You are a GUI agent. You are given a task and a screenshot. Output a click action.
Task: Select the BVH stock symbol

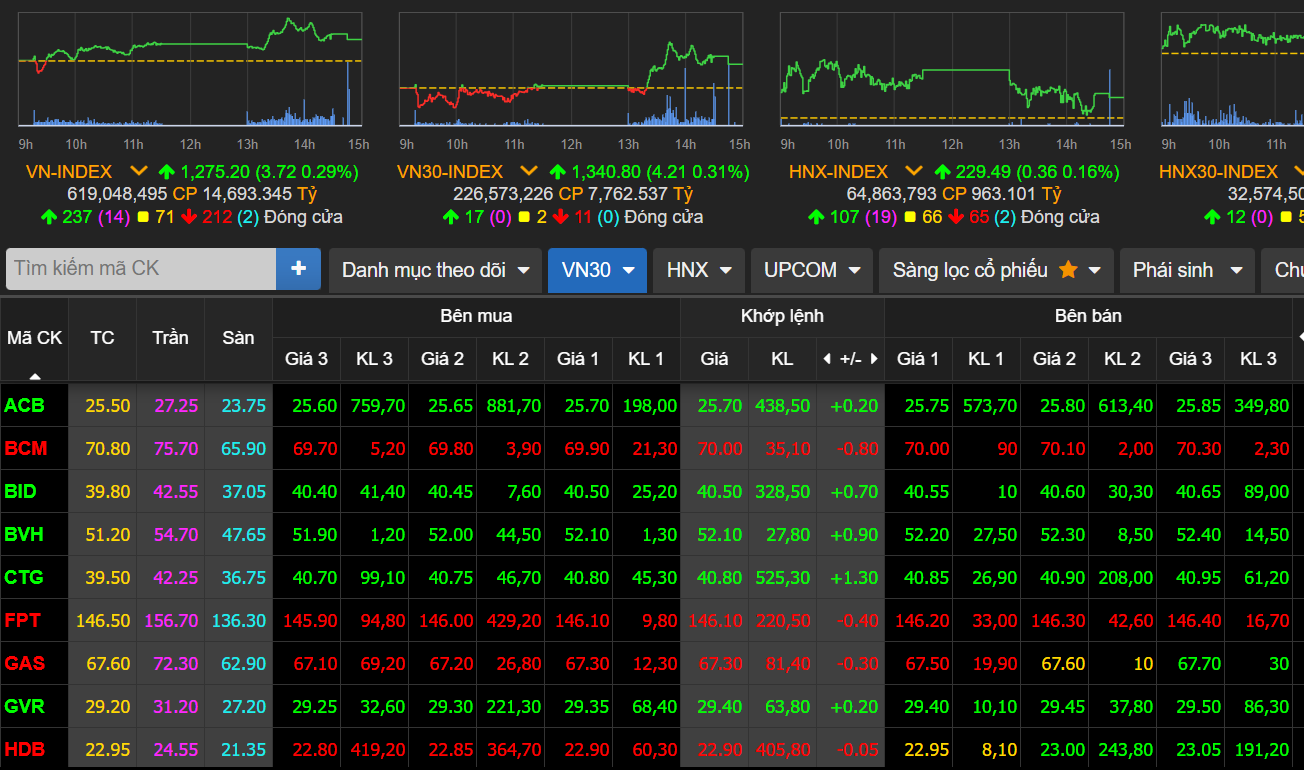pos(24,534)
